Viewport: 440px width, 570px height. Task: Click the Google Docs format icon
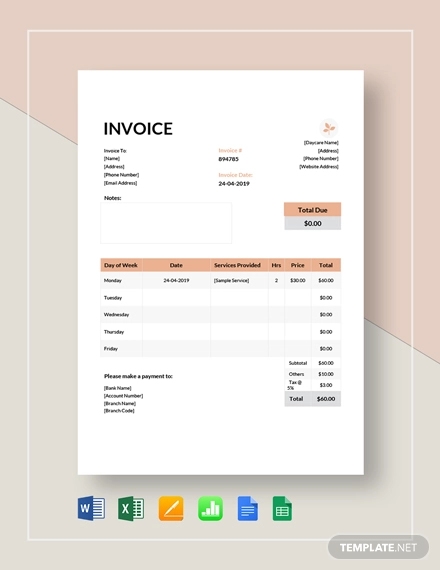pyautogui.click(x=248, y=509)
